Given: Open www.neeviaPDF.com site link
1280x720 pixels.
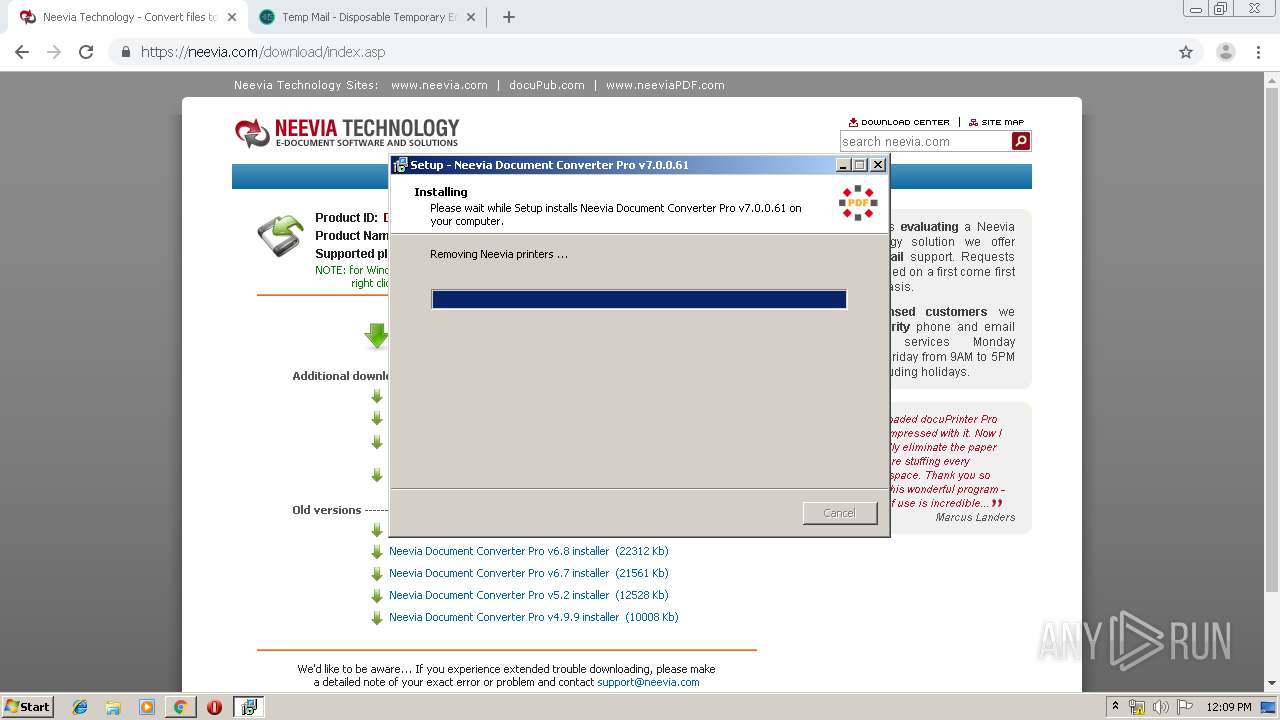Looking at the screenshot, I should point(665,85).
